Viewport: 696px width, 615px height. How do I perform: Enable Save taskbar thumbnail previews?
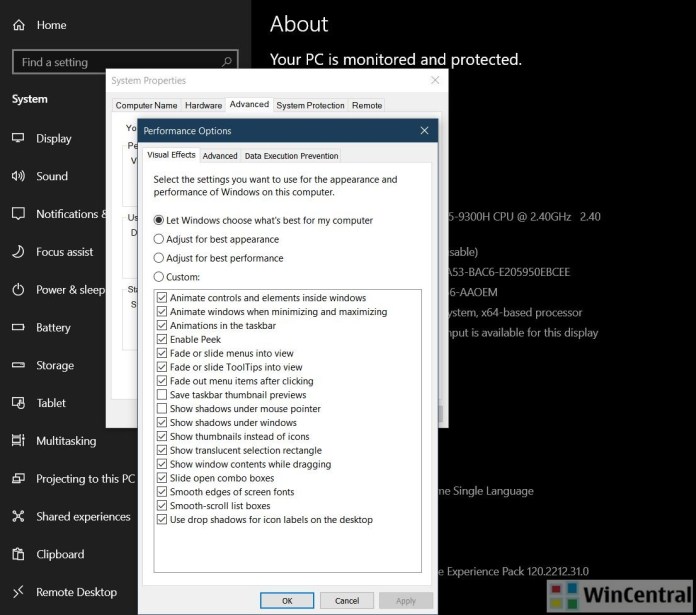[x=162, y=394]
